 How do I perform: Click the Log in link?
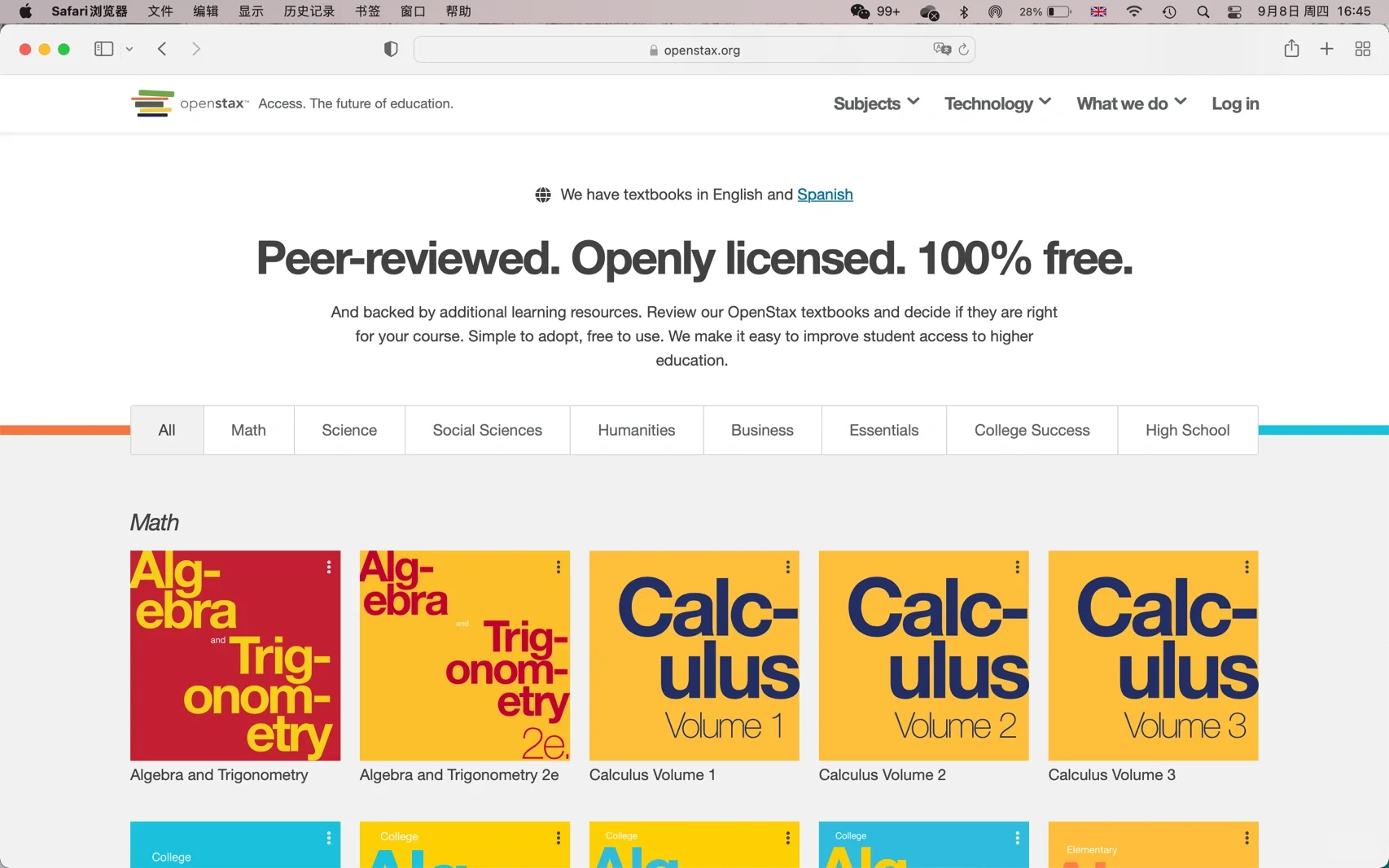(1235, 103)
